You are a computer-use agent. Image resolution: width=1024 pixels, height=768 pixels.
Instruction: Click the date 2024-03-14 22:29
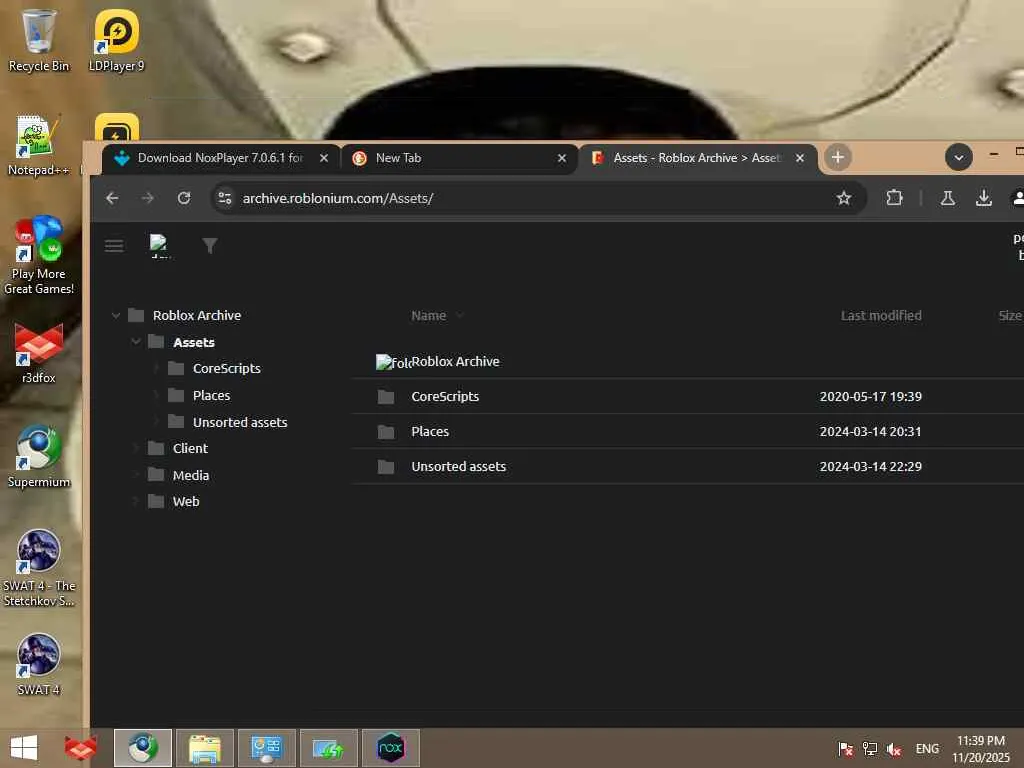point(871,466)
